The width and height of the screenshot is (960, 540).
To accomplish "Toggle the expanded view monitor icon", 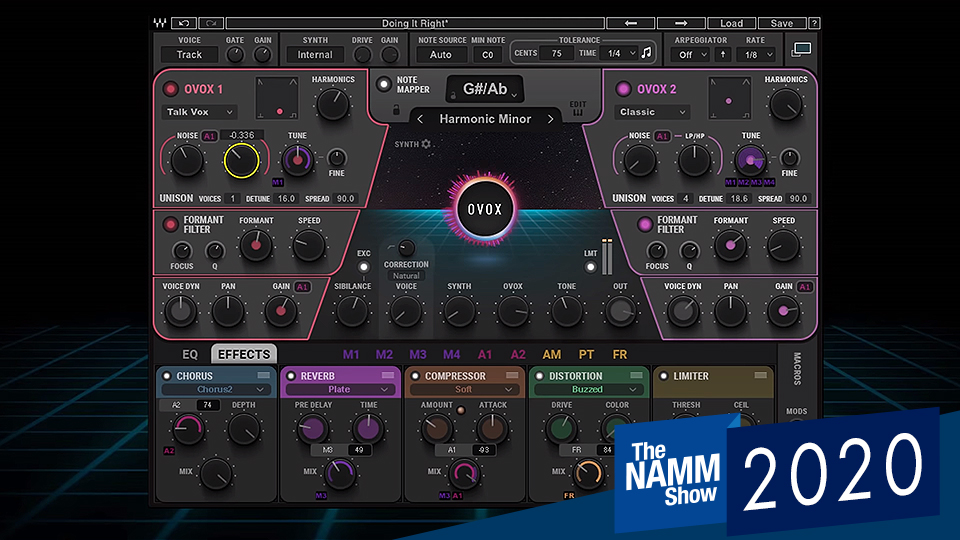I will (x=801, y=50).
